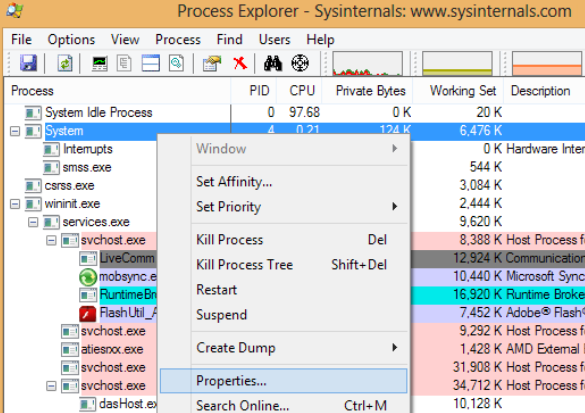Click the FlashUtil red Flash icon
Viewport: 585px width, 413px height.
click(x=88, y=313)
